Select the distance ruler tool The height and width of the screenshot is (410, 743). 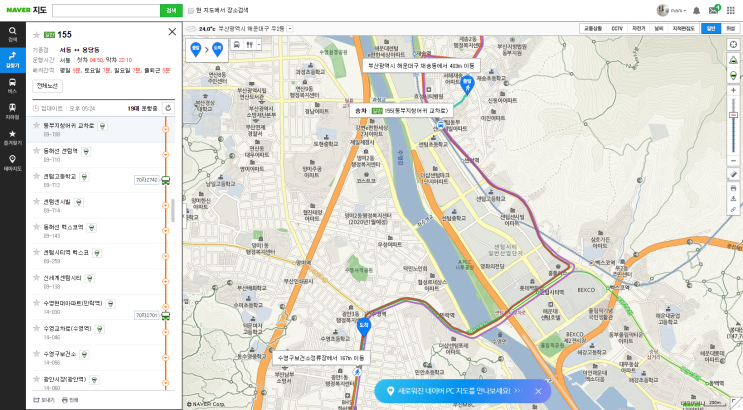pos(734,174)
